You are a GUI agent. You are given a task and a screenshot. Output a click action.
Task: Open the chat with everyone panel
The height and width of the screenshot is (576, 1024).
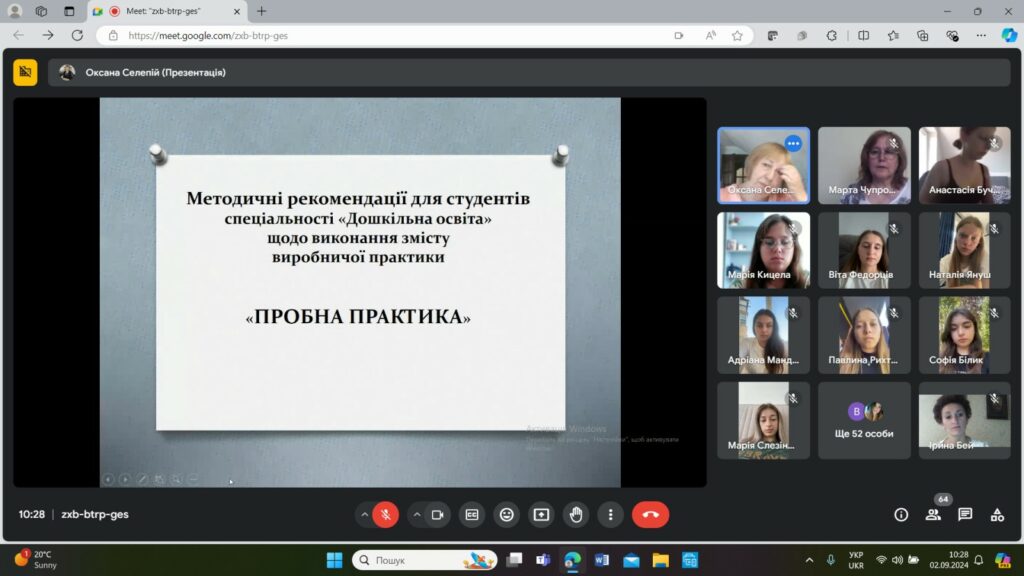[965, 515]
